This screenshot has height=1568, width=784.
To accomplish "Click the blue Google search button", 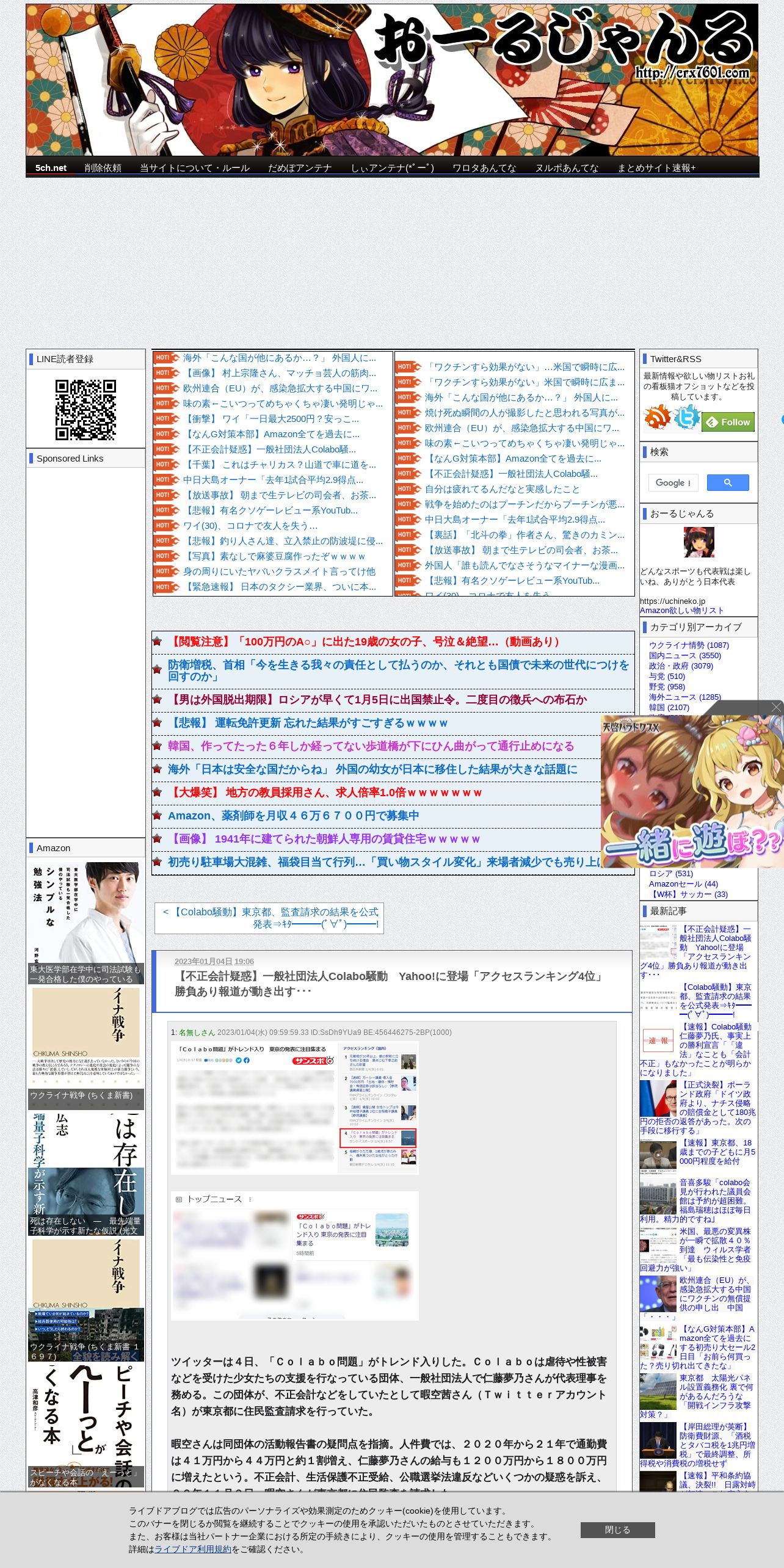I will click(x=728, y=482).
